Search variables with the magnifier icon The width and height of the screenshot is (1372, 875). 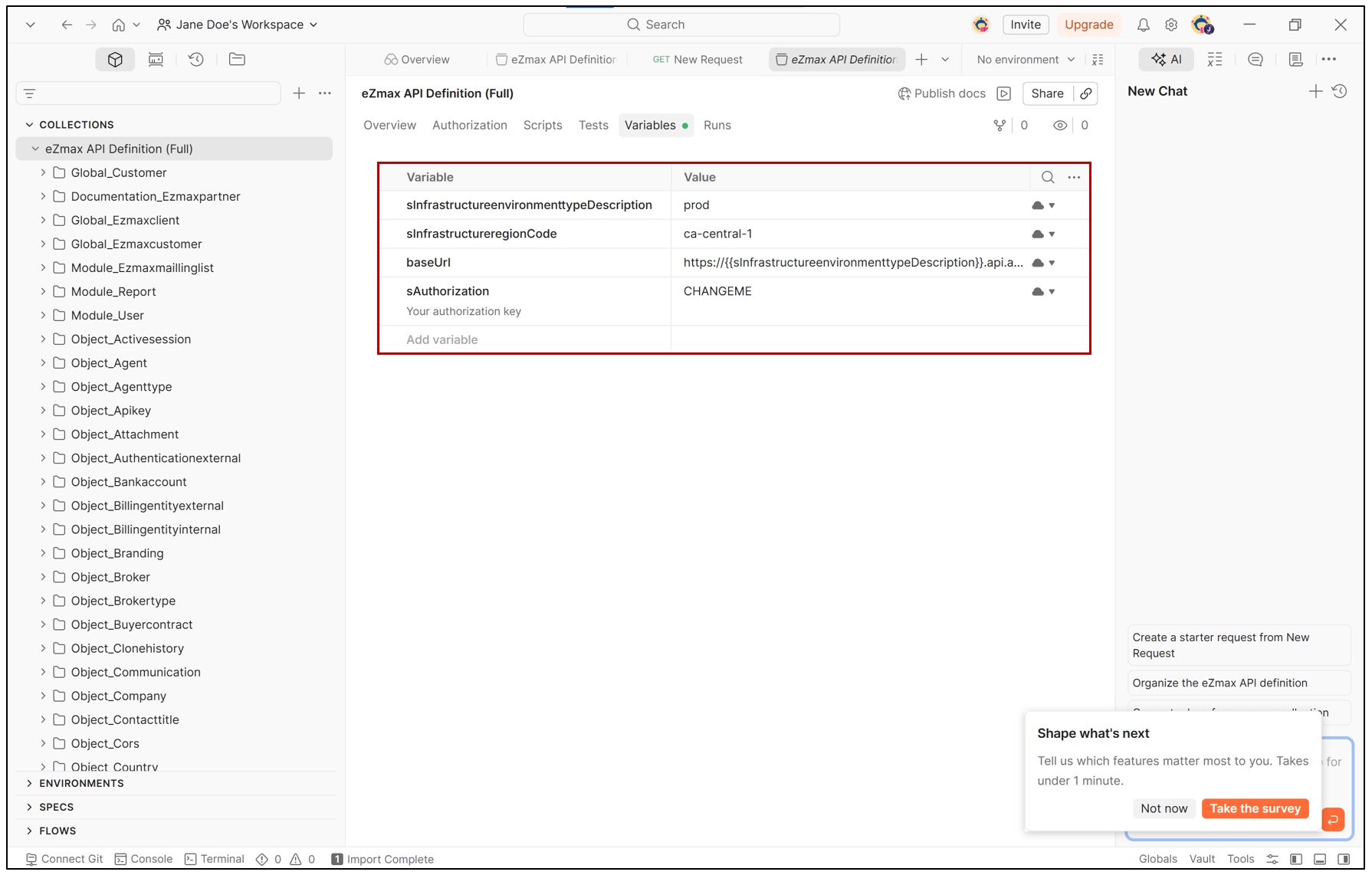tap(1048, 177)
